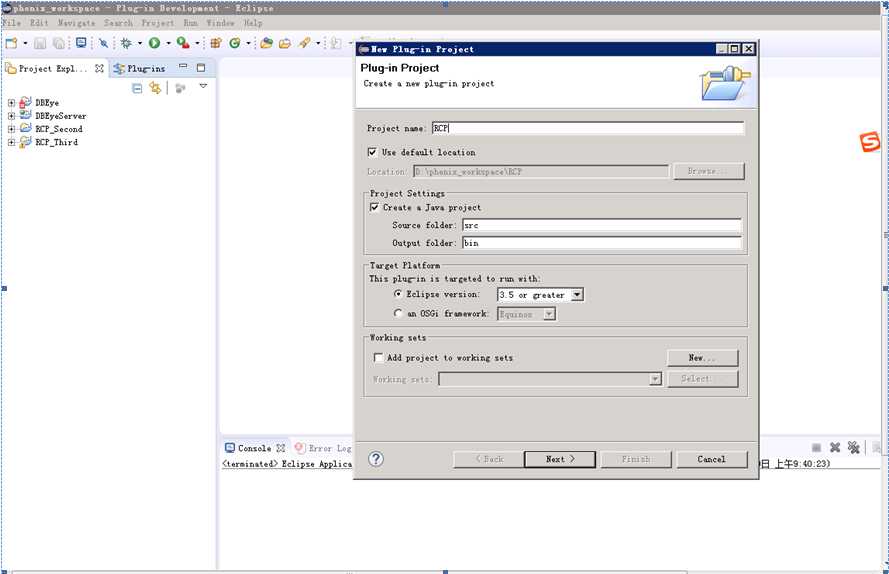Open the File menu
The image size is (889, 574).
pos(11,23)
